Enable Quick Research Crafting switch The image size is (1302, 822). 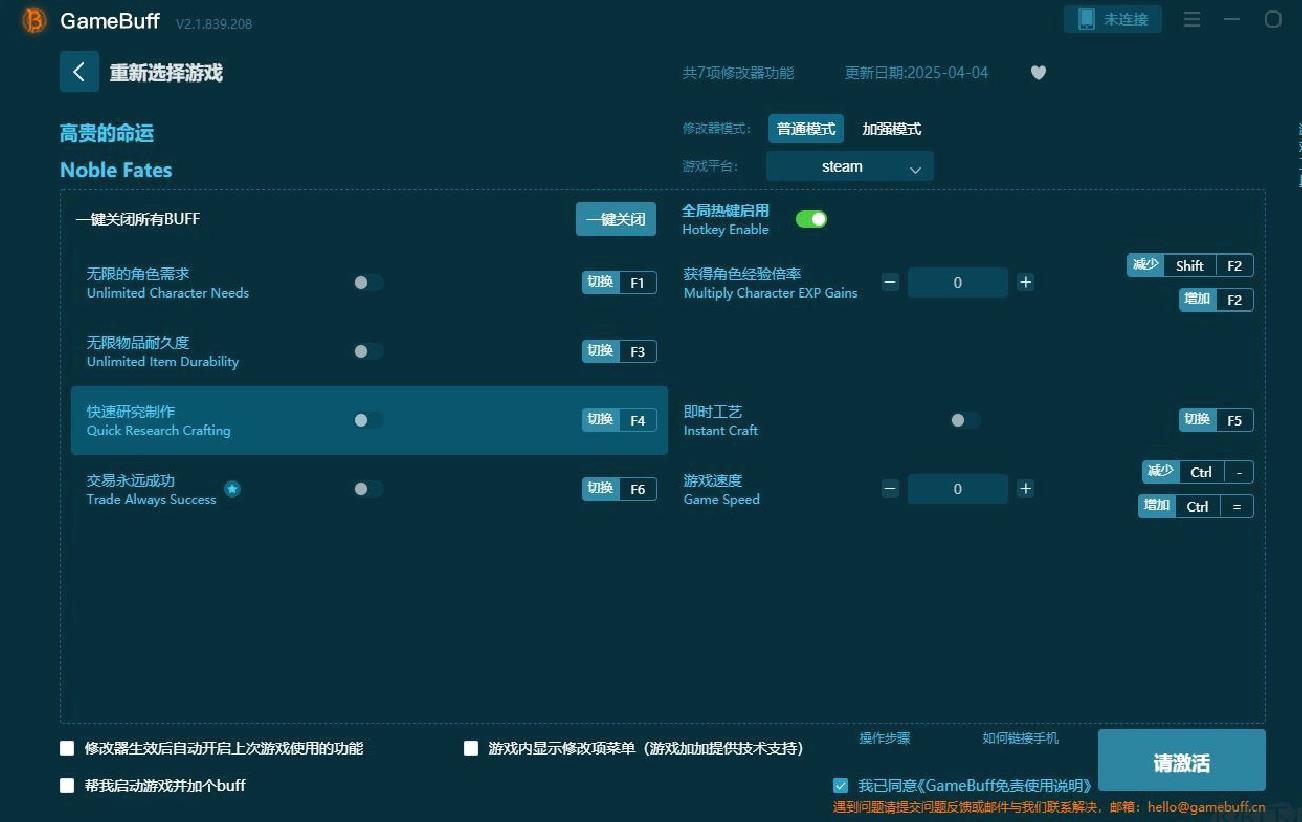pyautogui.click(x=368, y=420)
